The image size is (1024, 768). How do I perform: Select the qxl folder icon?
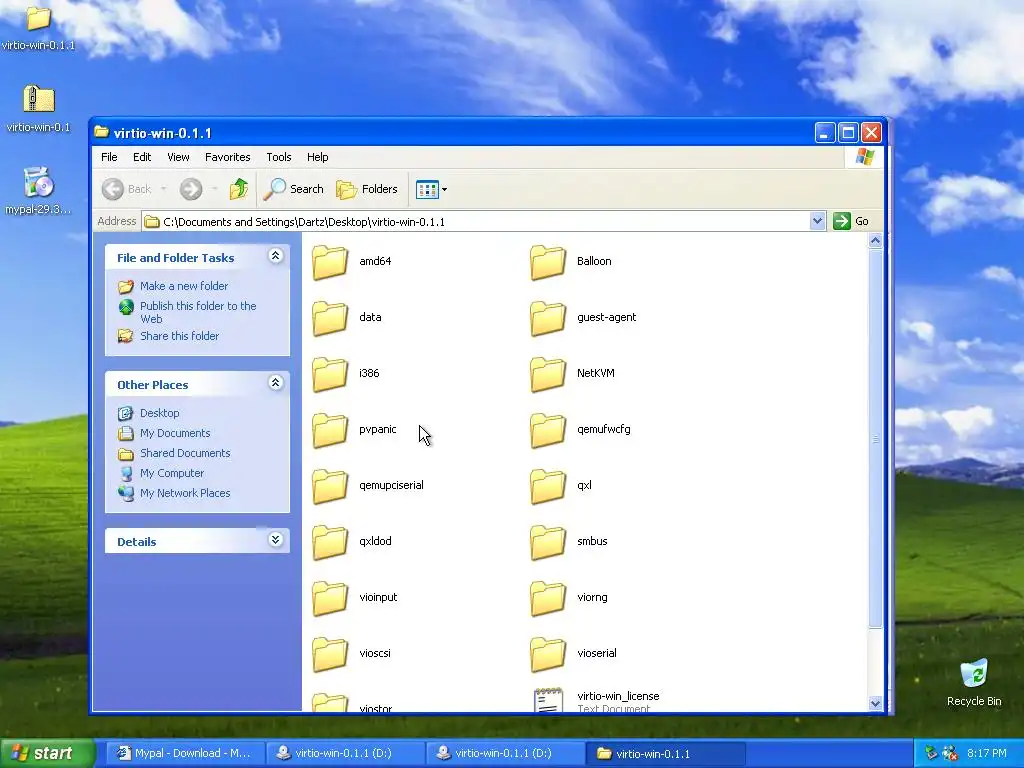pos(547,487)
